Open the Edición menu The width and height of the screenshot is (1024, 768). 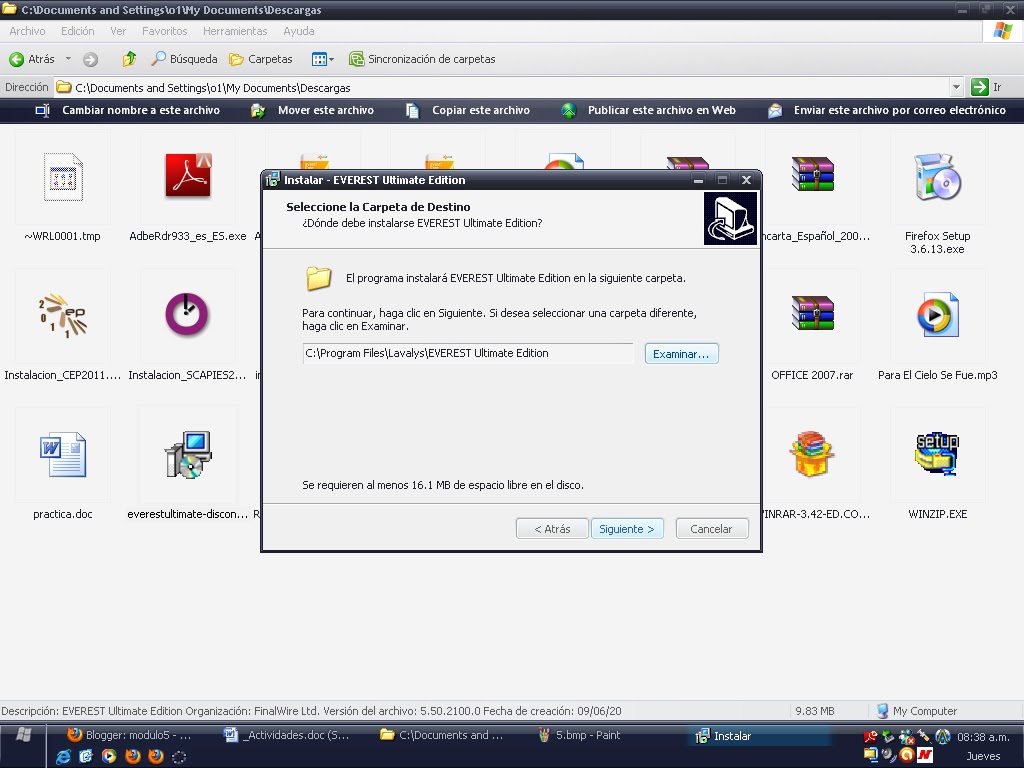(78, 31)
